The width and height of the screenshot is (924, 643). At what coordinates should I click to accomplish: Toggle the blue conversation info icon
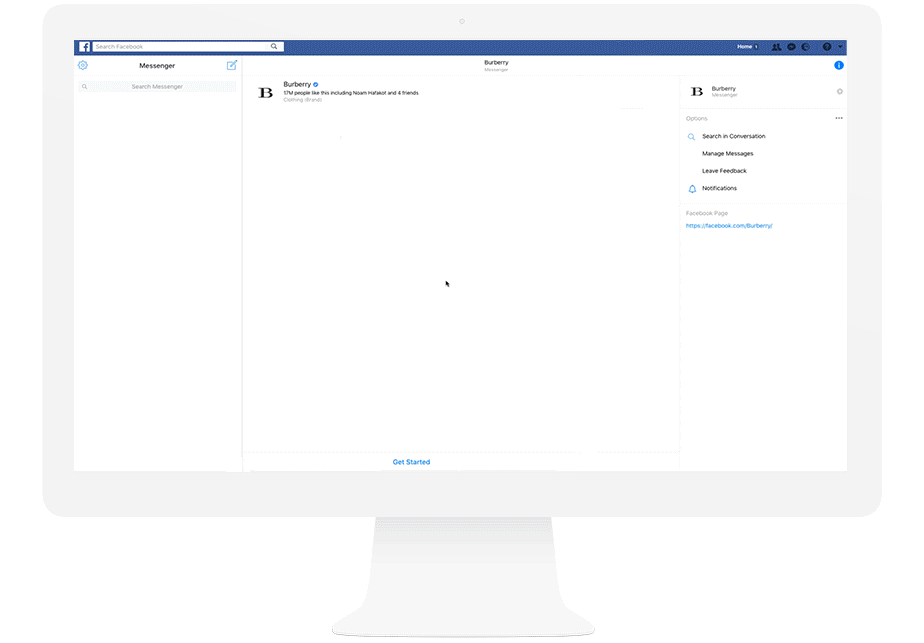[x=839, y=66]
